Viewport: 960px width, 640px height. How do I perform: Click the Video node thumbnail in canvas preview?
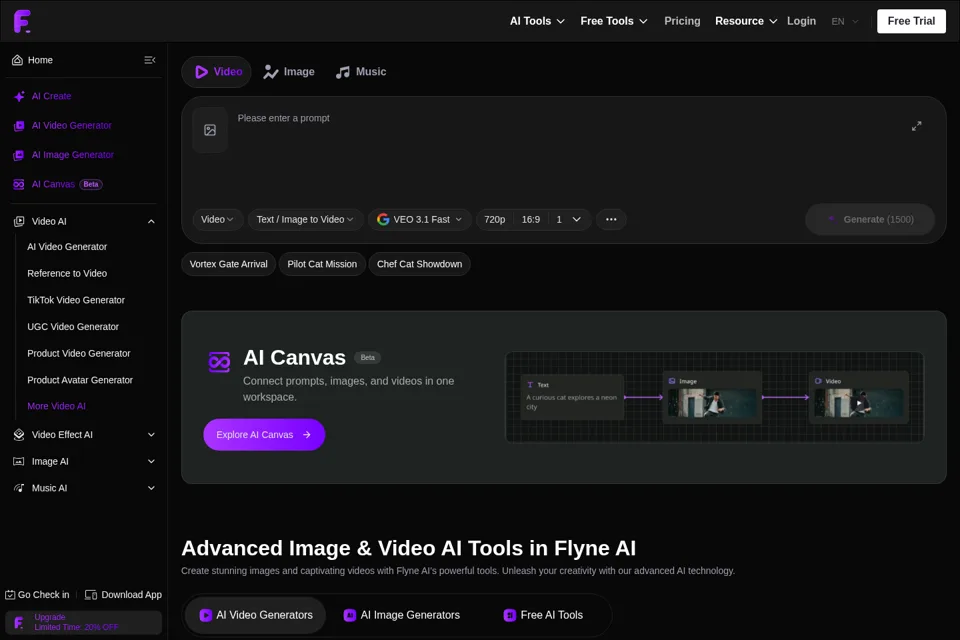[859, 403]
